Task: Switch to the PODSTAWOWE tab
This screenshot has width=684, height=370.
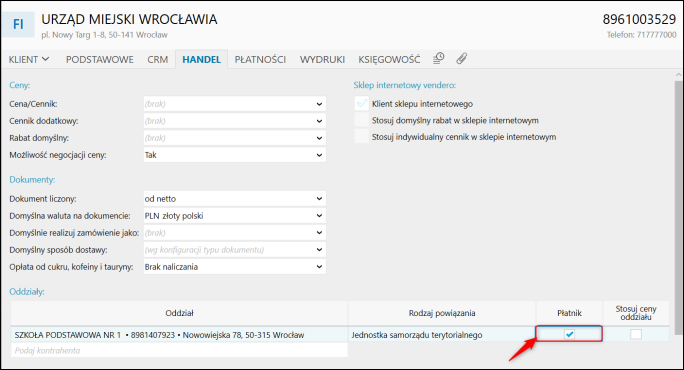Action: [99, 59]
